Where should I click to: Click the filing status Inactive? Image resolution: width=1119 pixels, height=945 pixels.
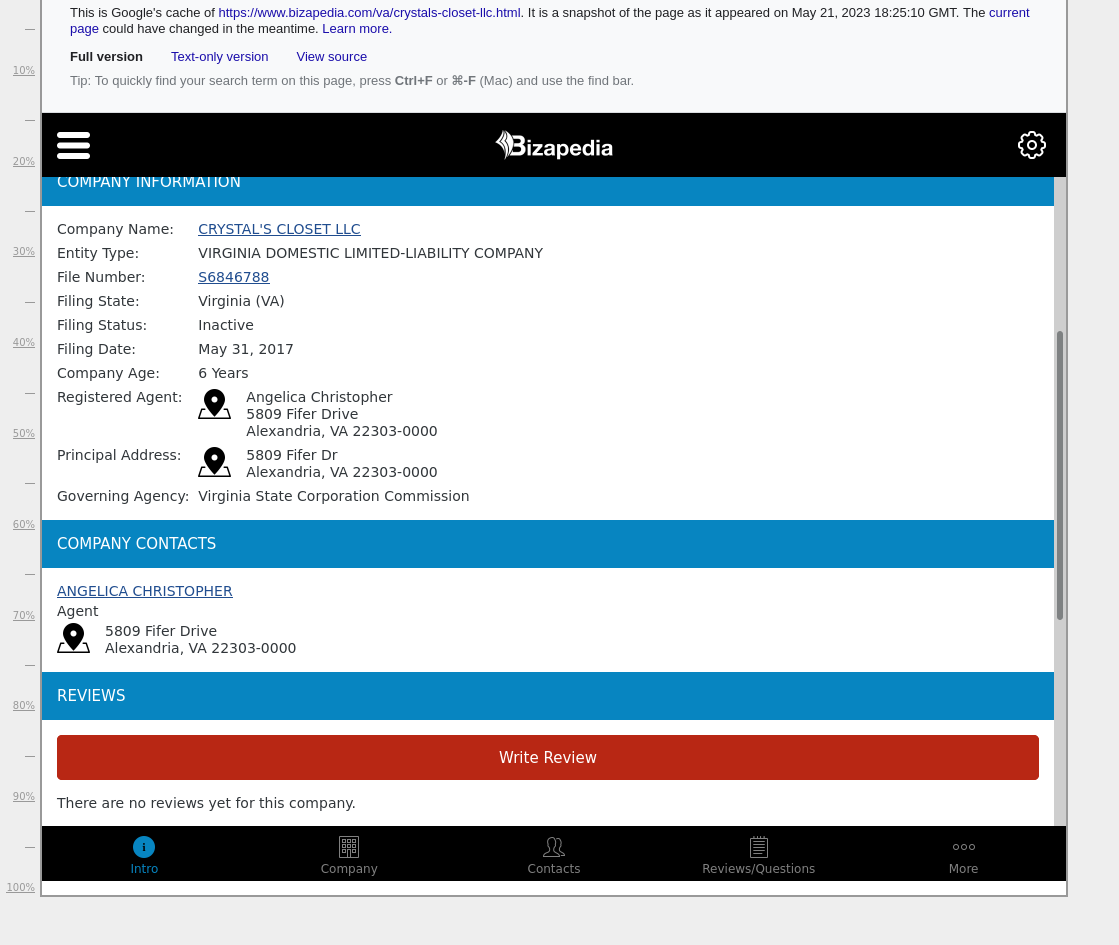click(226, 325)
